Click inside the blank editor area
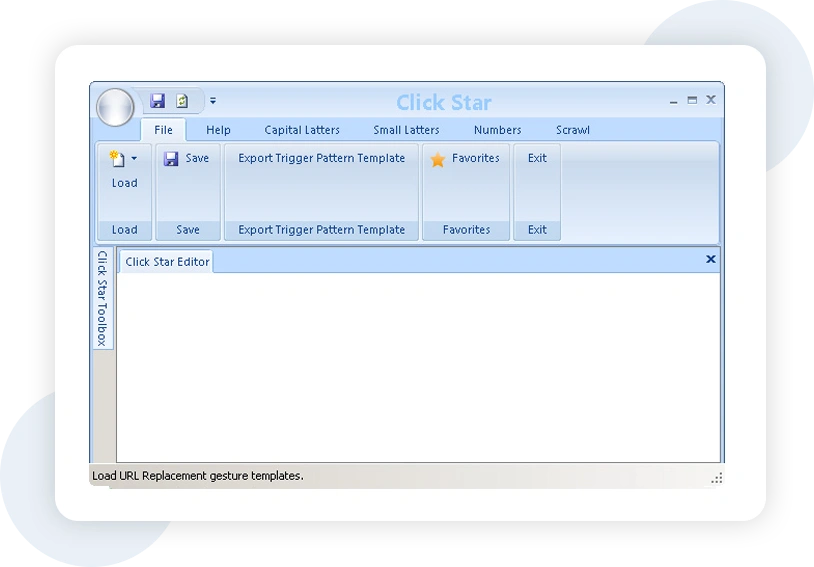 (418, 367)
